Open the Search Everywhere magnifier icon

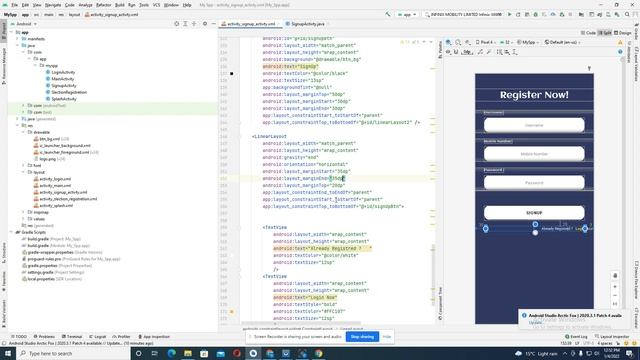point(627,14)
